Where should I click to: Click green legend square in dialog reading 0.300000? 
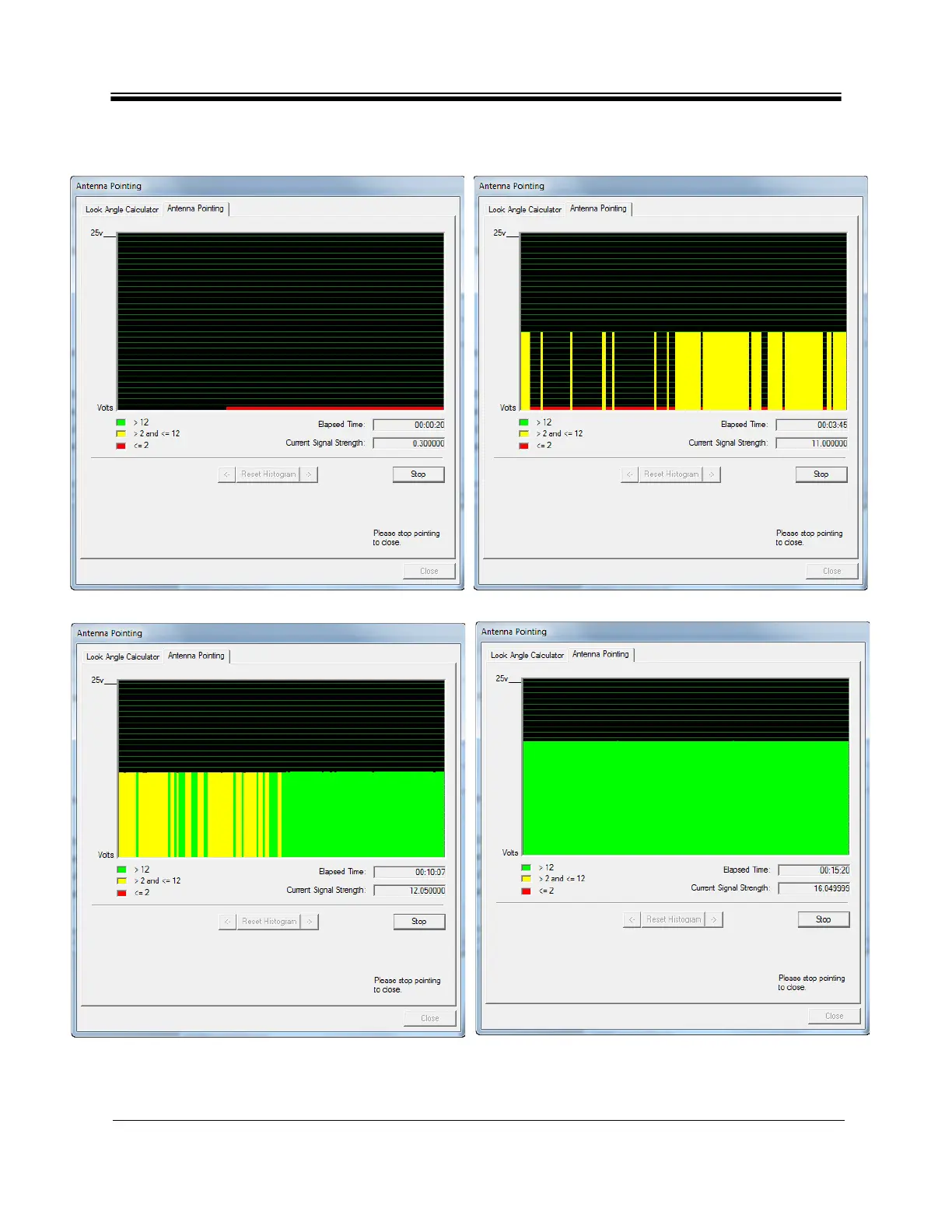121,422
